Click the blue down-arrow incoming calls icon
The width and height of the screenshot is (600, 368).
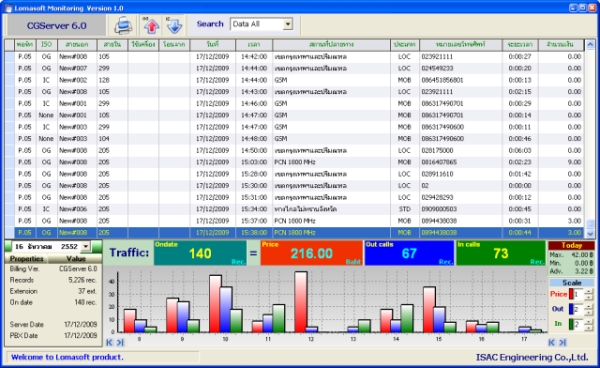click(x=174, y=26)
